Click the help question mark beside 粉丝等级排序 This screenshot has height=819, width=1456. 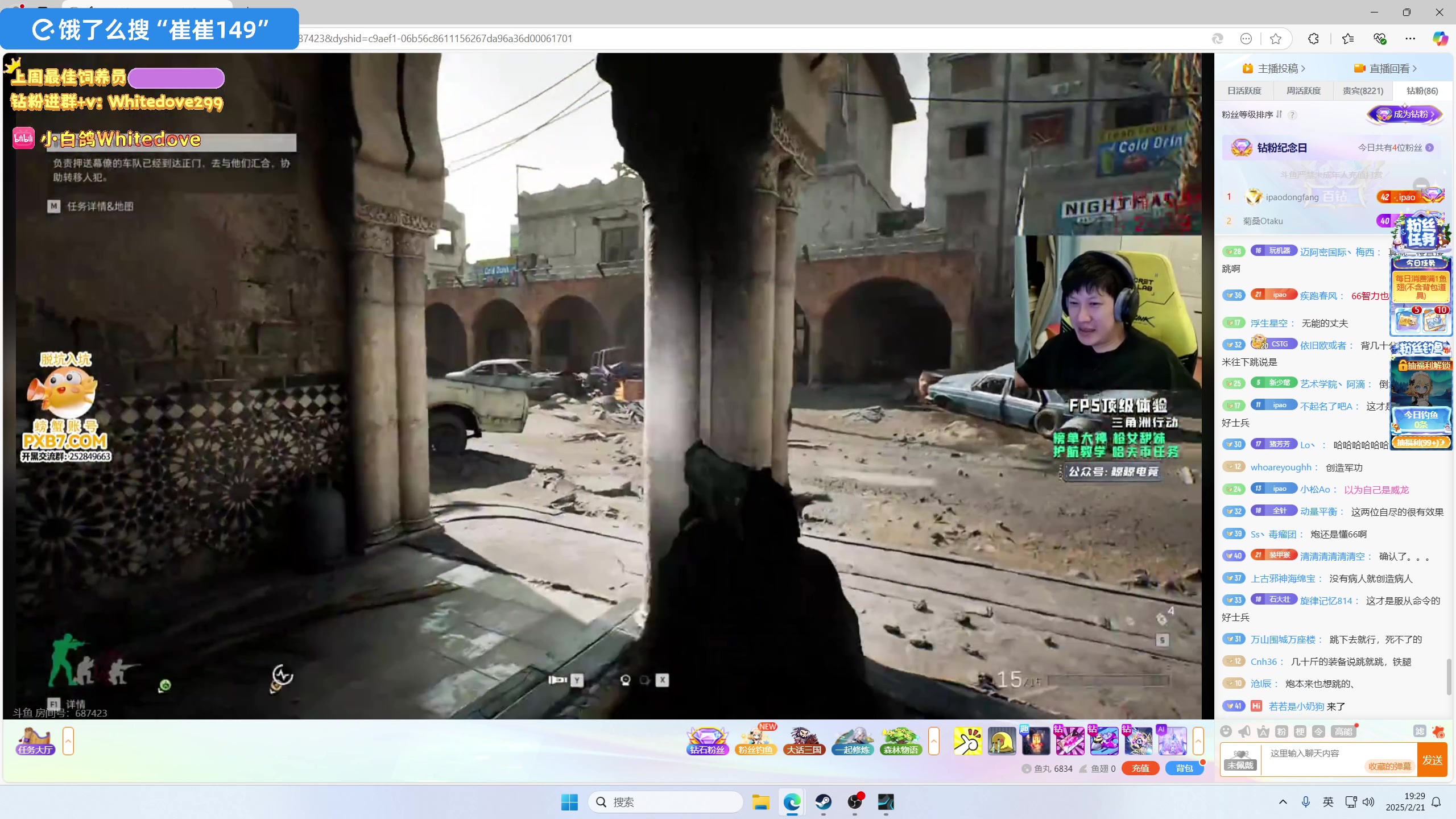1292,115
